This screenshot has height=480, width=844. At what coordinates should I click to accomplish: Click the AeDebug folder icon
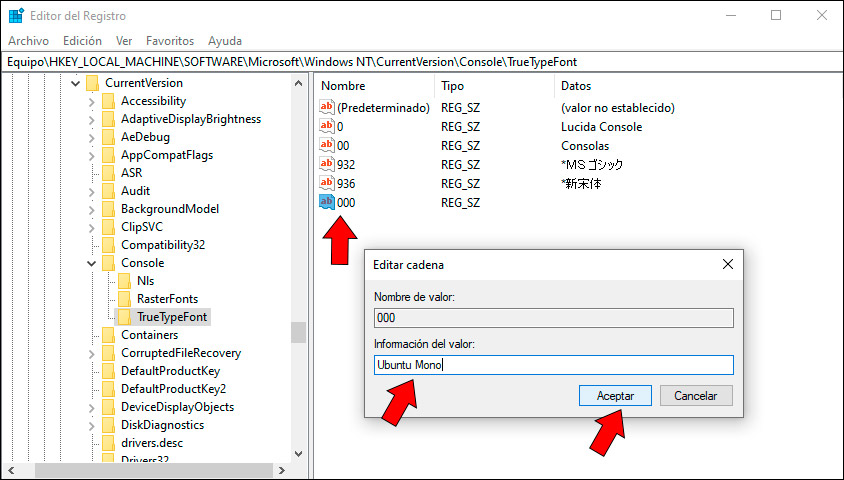point(108,137)
